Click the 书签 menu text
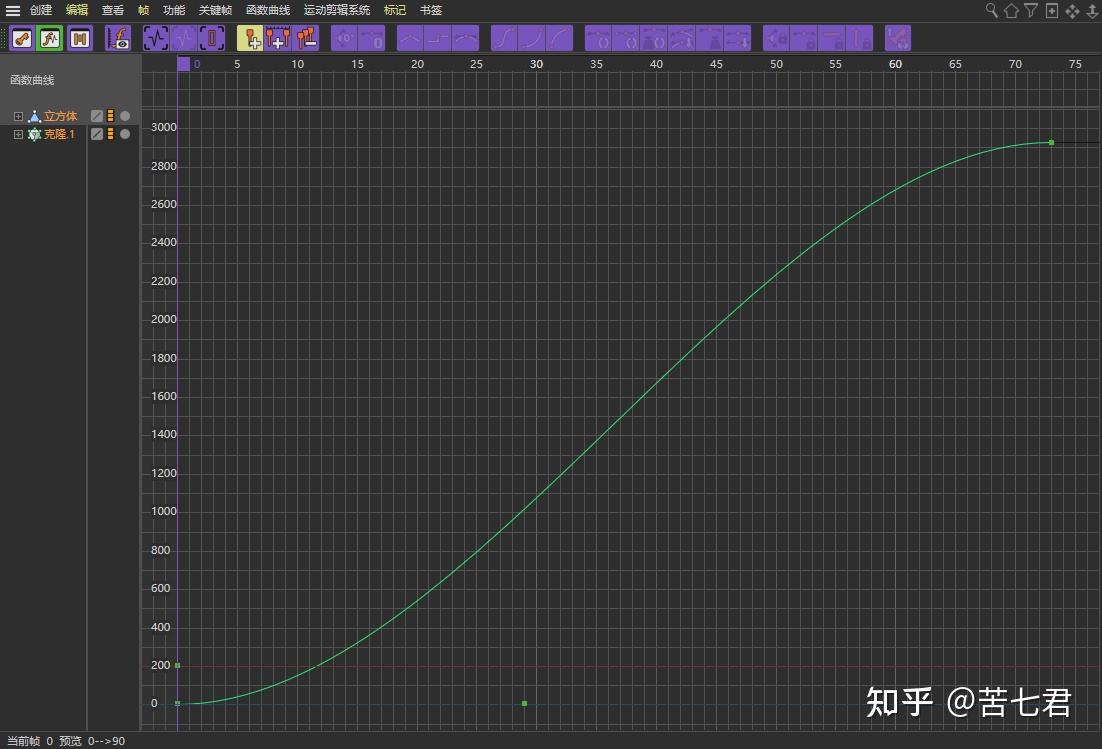 pos(429,10)
